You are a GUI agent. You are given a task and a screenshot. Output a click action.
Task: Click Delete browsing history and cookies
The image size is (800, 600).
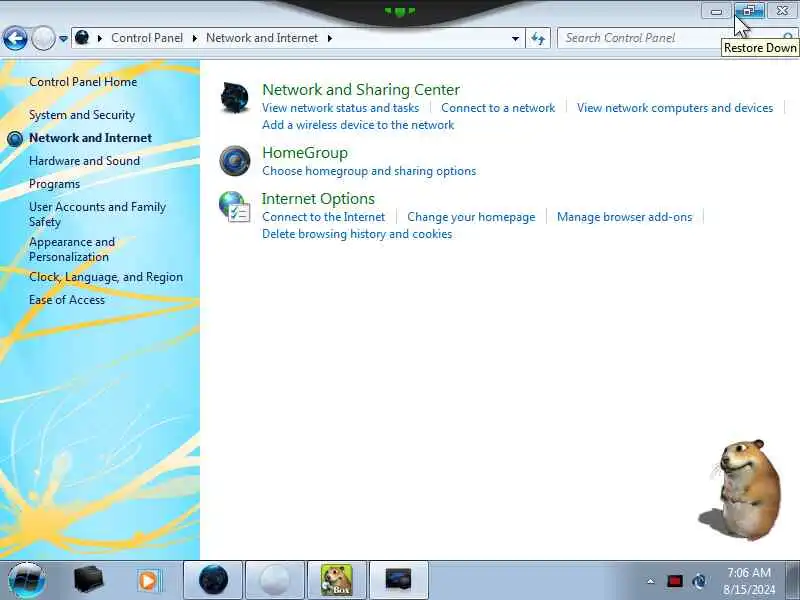tap(357, 234)
